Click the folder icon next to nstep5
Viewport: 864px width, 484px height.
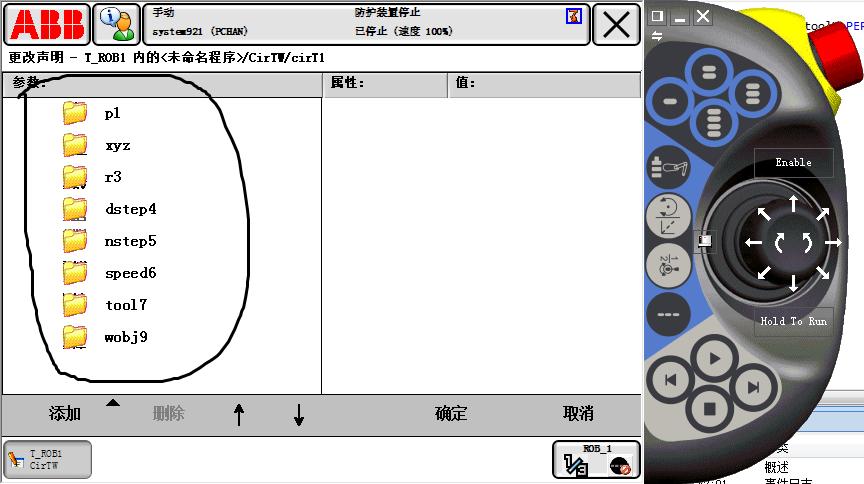coord(74,241)
